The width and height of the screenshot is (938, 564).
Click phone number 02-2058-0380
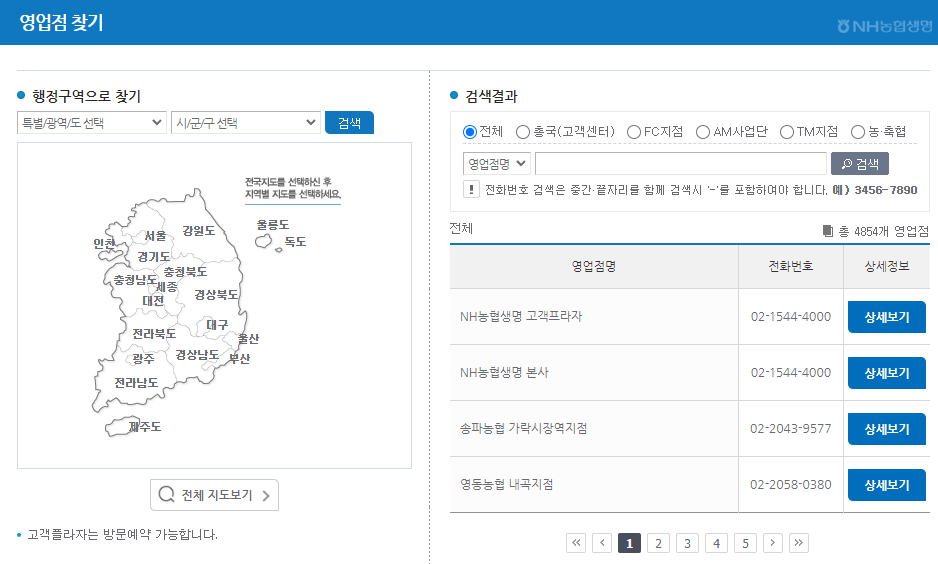(791, 485)
